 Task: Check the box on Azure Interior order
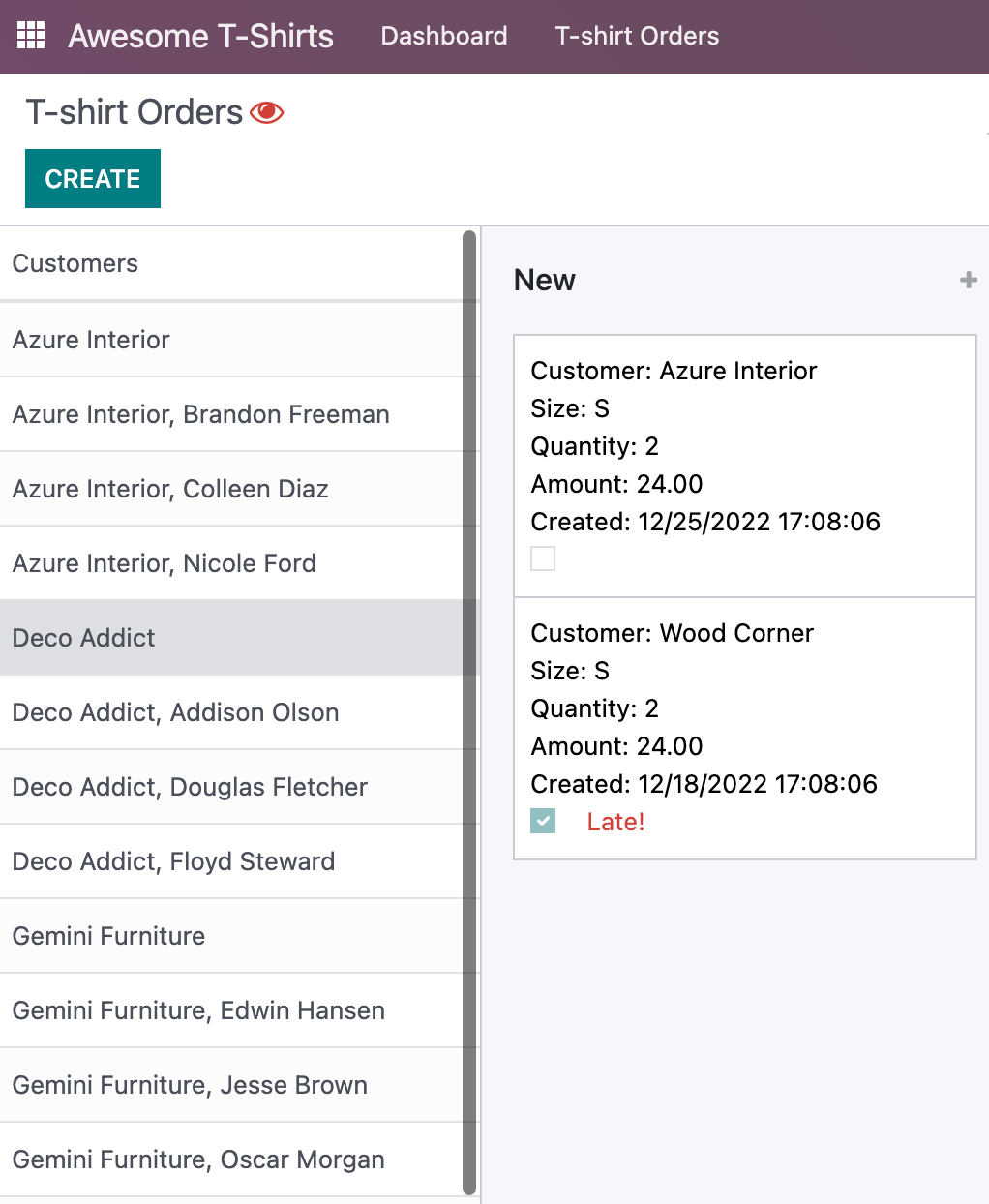[543, 558]
